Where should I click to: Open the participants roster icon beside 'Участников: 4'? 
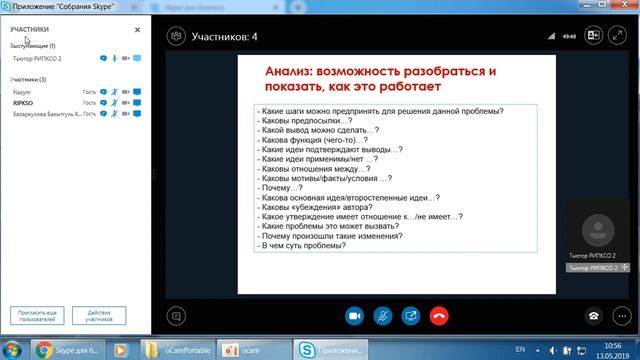pyautogui.click(x=176, y=36)
